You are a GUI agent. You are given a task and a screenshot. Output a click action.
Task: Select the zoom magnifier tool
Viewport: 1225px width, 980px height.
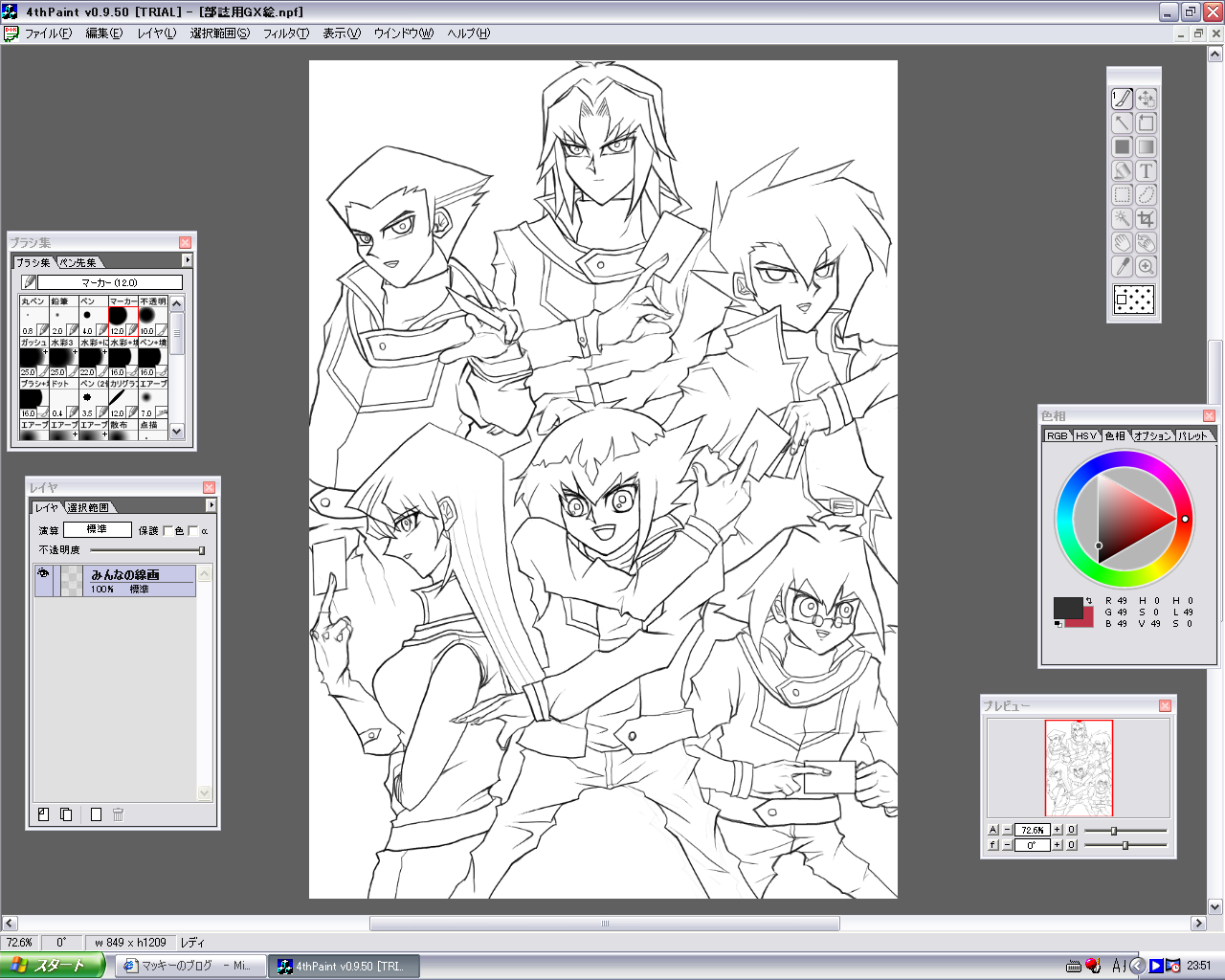tap(1146, 266)
